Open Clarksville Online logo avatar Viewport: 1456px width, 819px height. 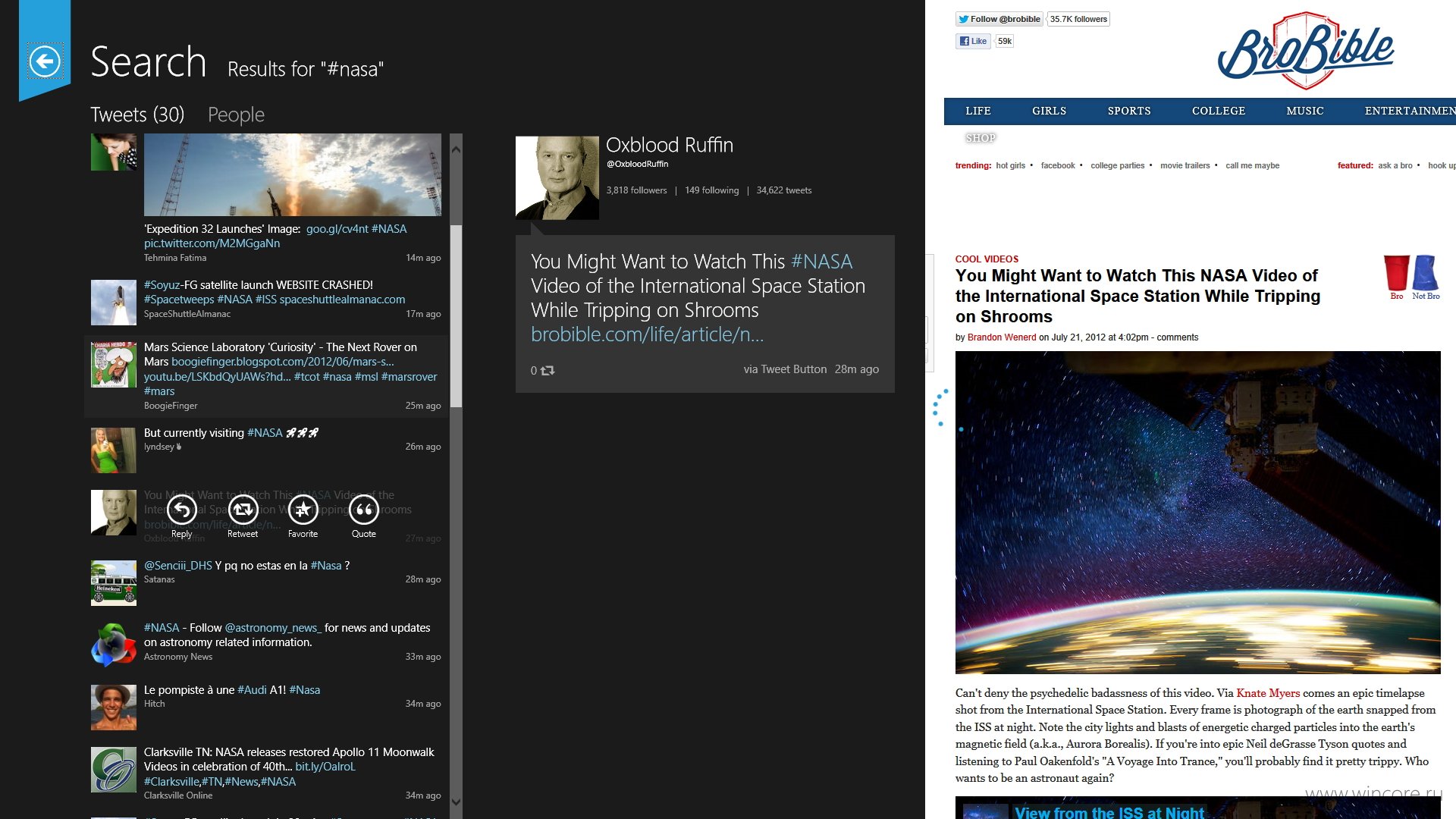(114, 770)
